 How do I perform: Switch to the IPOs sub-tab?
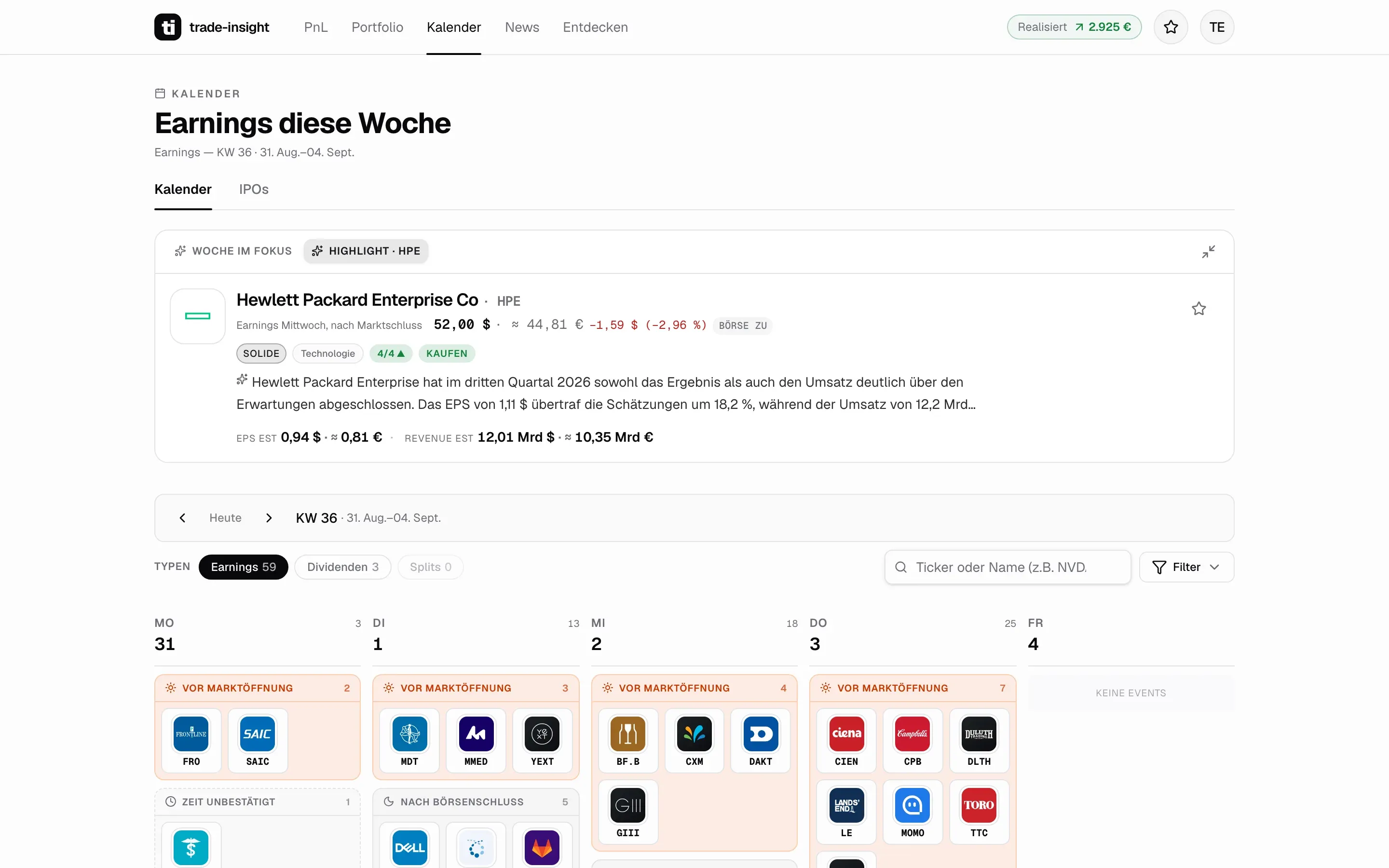click(254, 189)
